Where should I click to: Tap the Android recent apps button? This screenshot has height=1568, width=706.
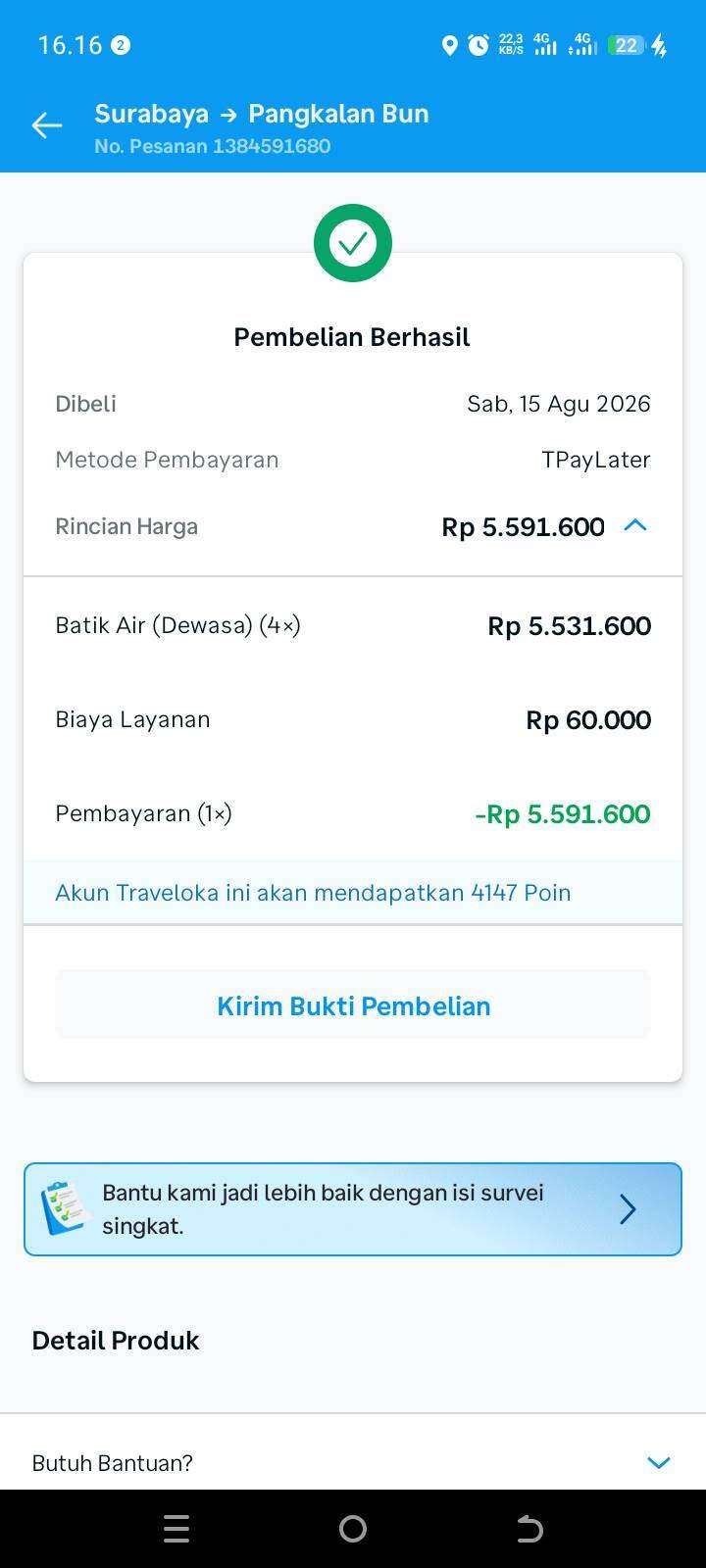pyautogui.click(x=176, y=1529)
